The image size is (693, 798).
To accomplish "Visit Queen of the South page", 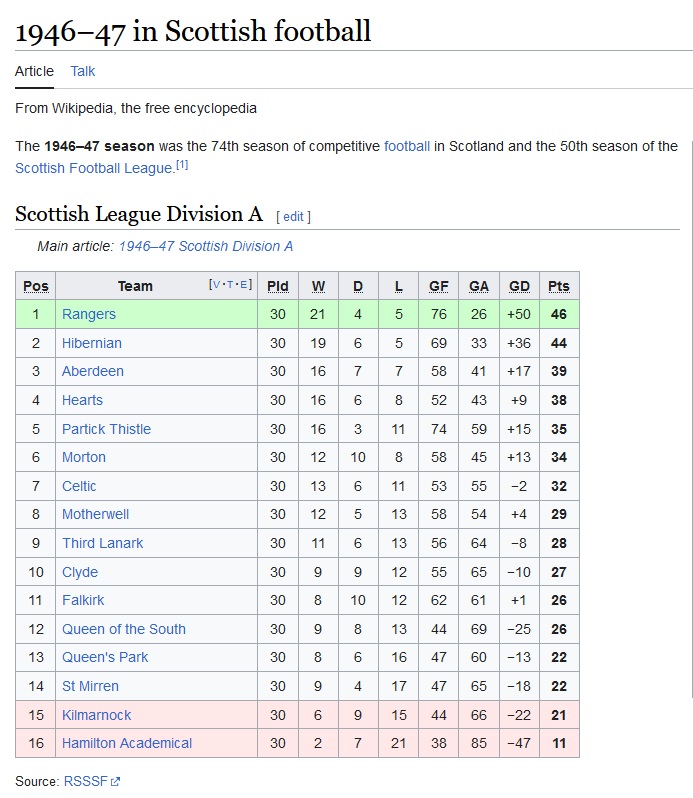I will point(124,629).
